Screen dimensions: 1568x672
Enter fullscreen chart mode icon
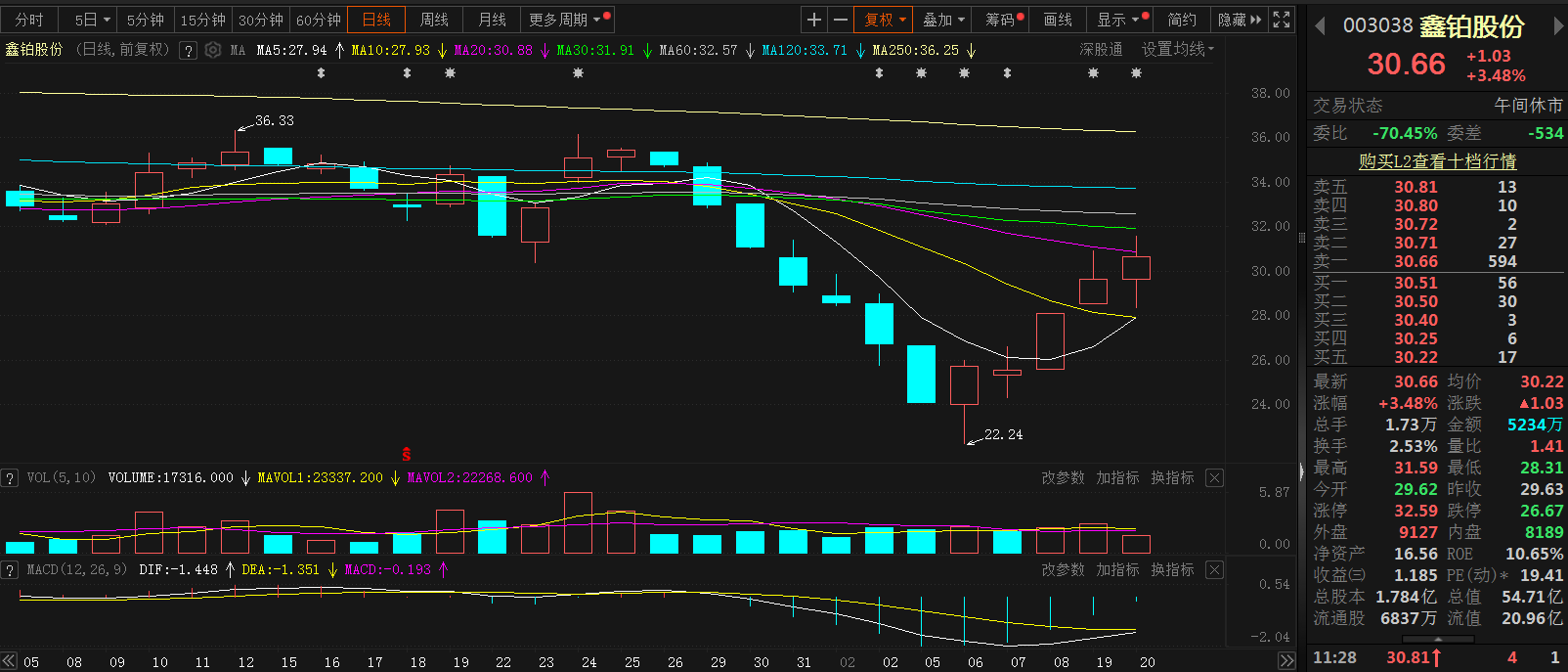click(1282, 20)
